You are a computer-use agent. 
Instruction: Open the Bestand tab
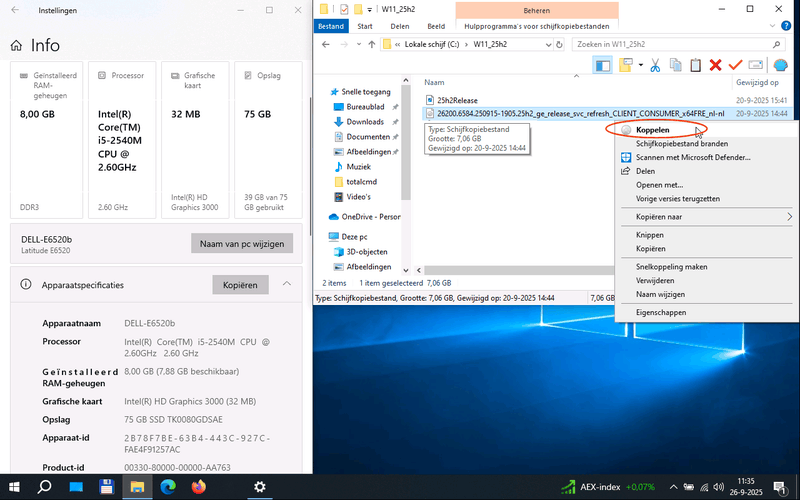coord(331,27)
